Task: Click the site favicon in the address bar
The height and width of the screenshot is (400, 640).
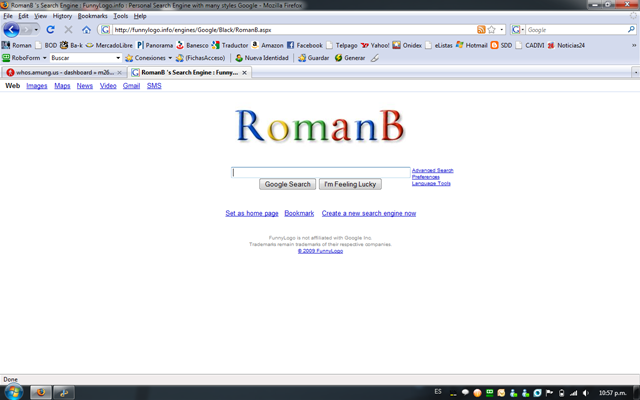Action: point(105,30)
